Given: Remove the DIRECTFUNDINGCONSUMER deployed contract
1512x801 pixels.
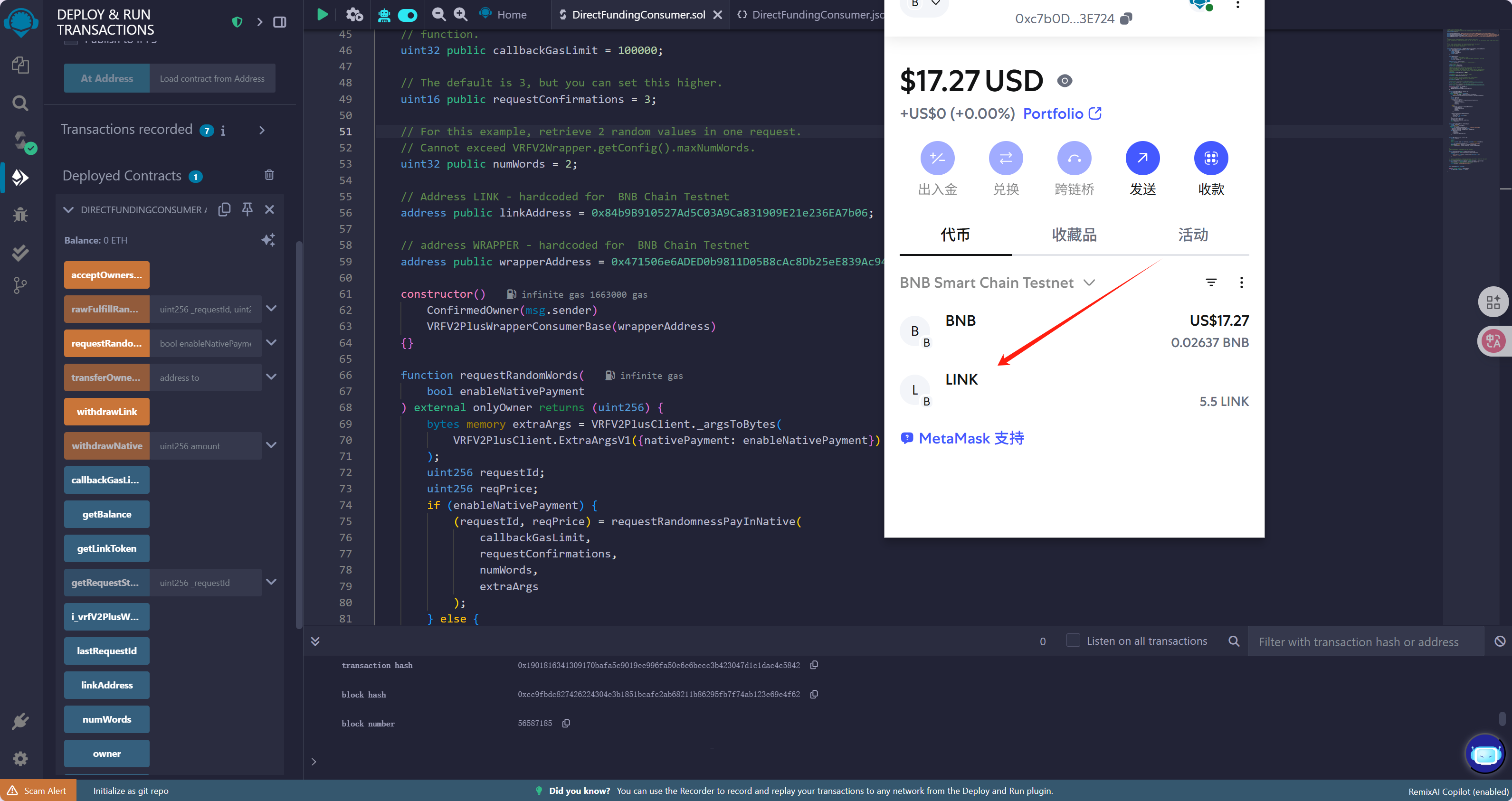Looking at the screenshot, I should coord(269,209).
